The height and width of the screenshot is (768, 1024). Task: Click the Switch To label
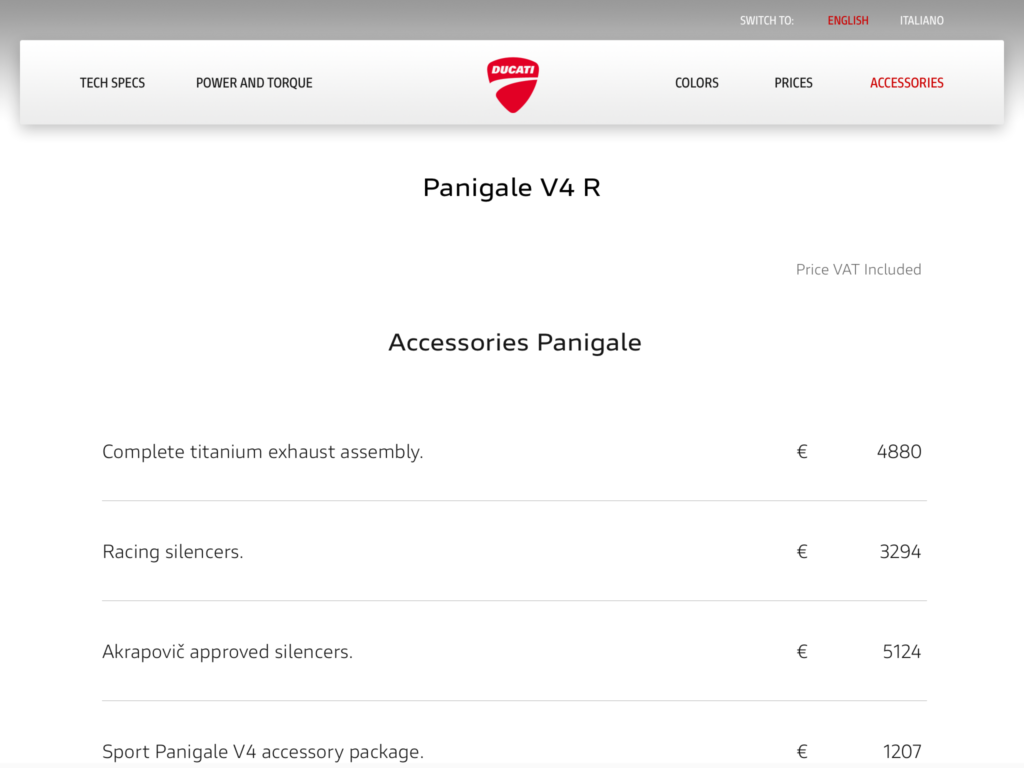tap(767, 21)
